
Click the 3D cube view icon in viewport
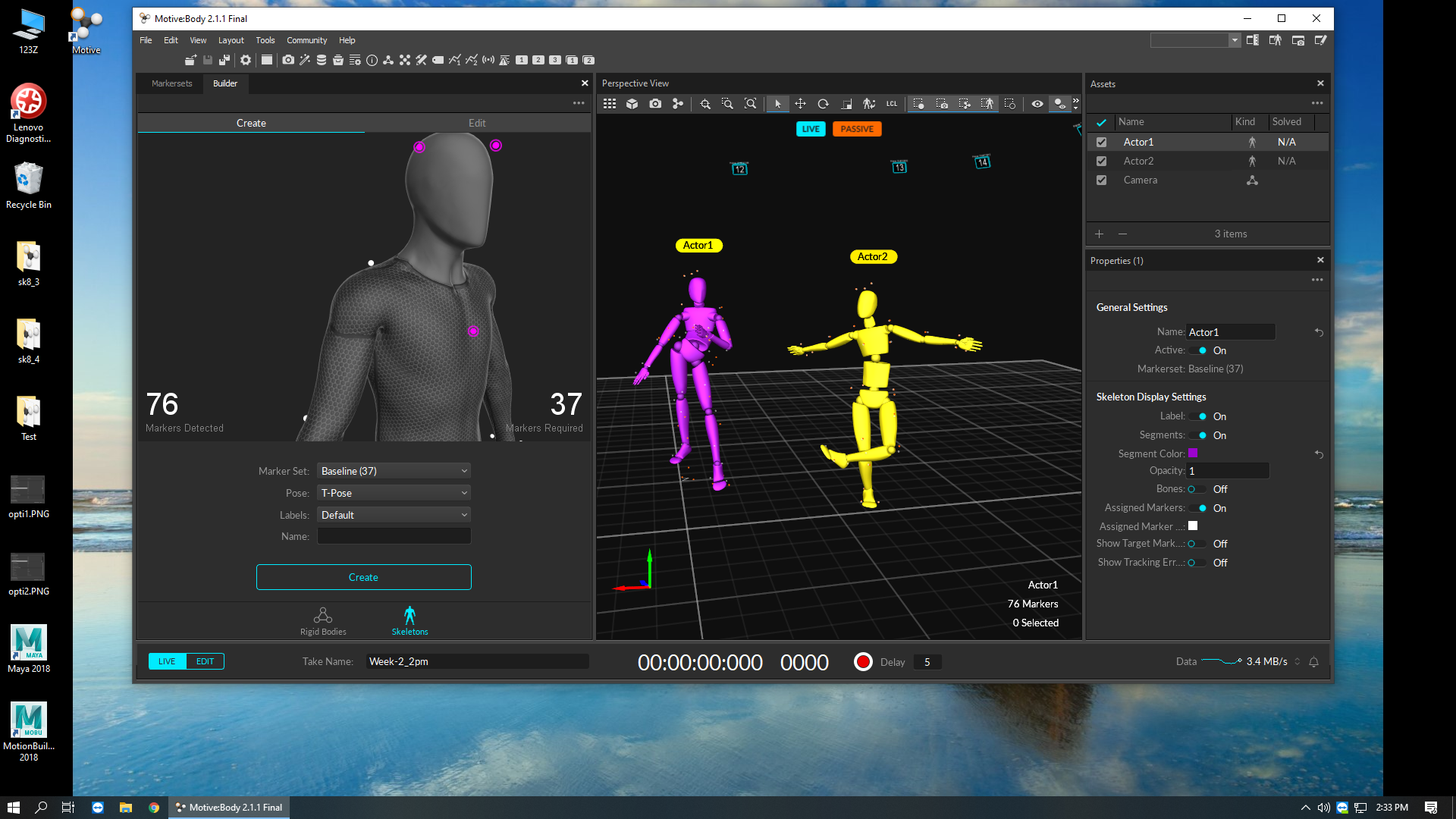(632, 104)
